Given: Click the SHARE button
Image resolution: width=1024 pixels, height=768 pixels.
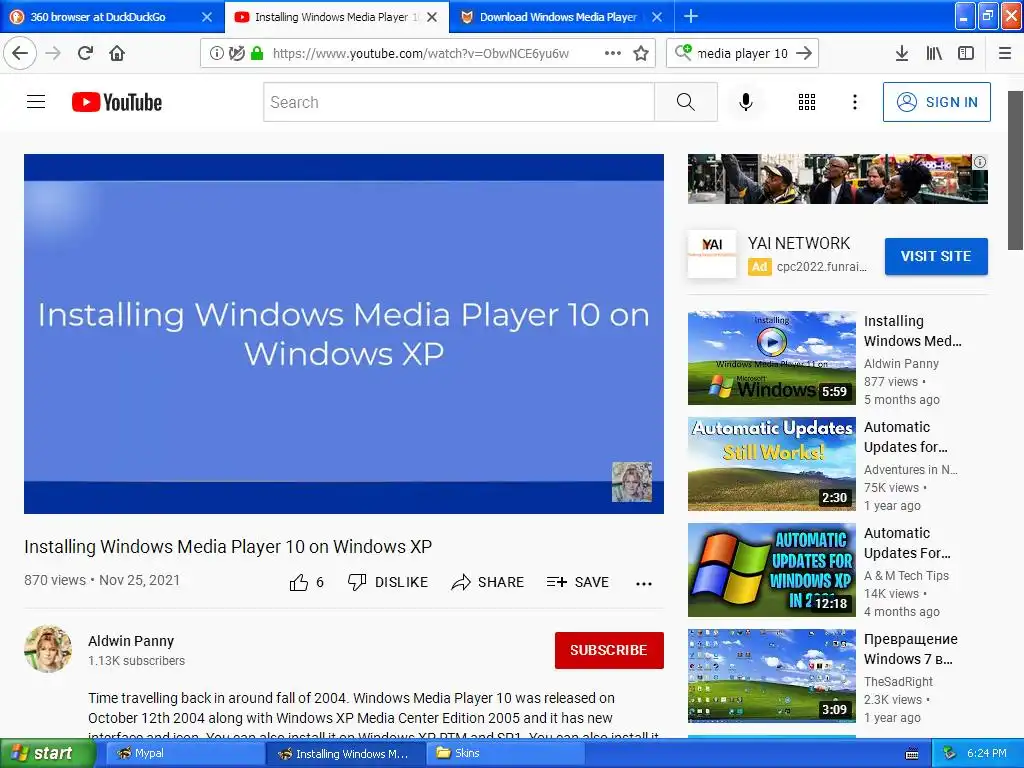Looking at the screenshot, I should click(488, 582).
